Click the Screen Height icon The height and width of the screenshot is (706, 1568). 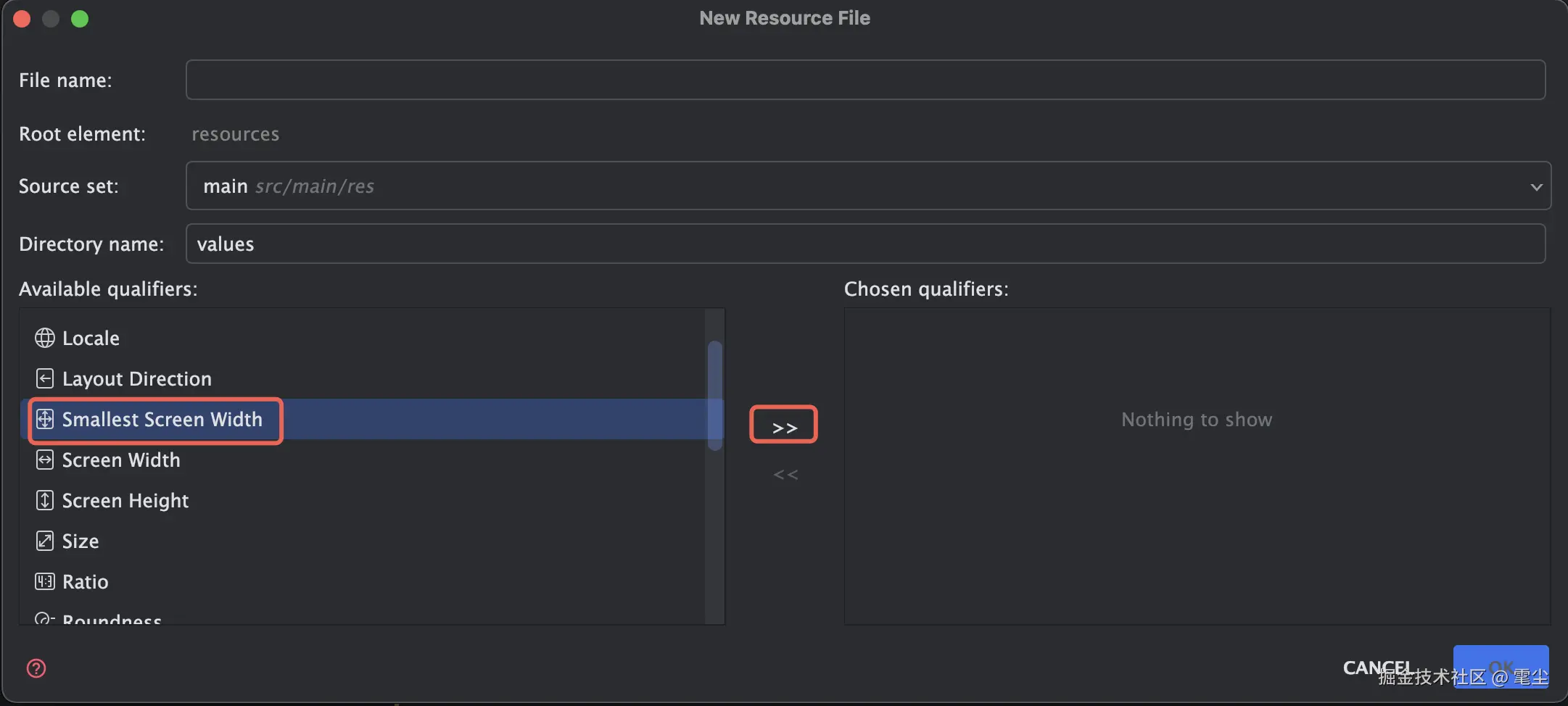click(x=45, y=500)
